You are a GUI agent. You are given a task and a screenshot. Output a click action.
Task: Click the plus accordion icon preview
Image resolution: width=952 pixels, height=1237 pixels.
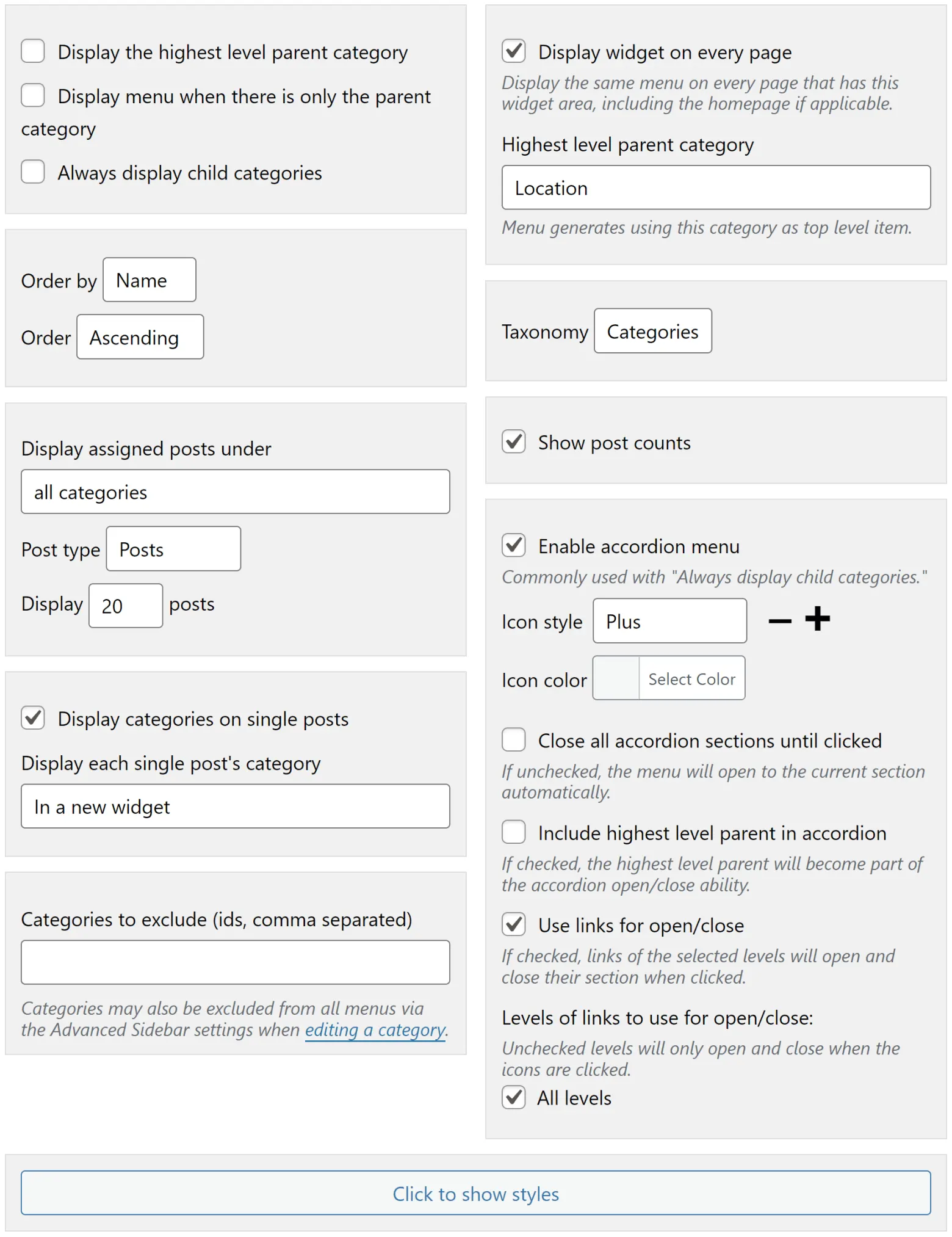(817, 619)
